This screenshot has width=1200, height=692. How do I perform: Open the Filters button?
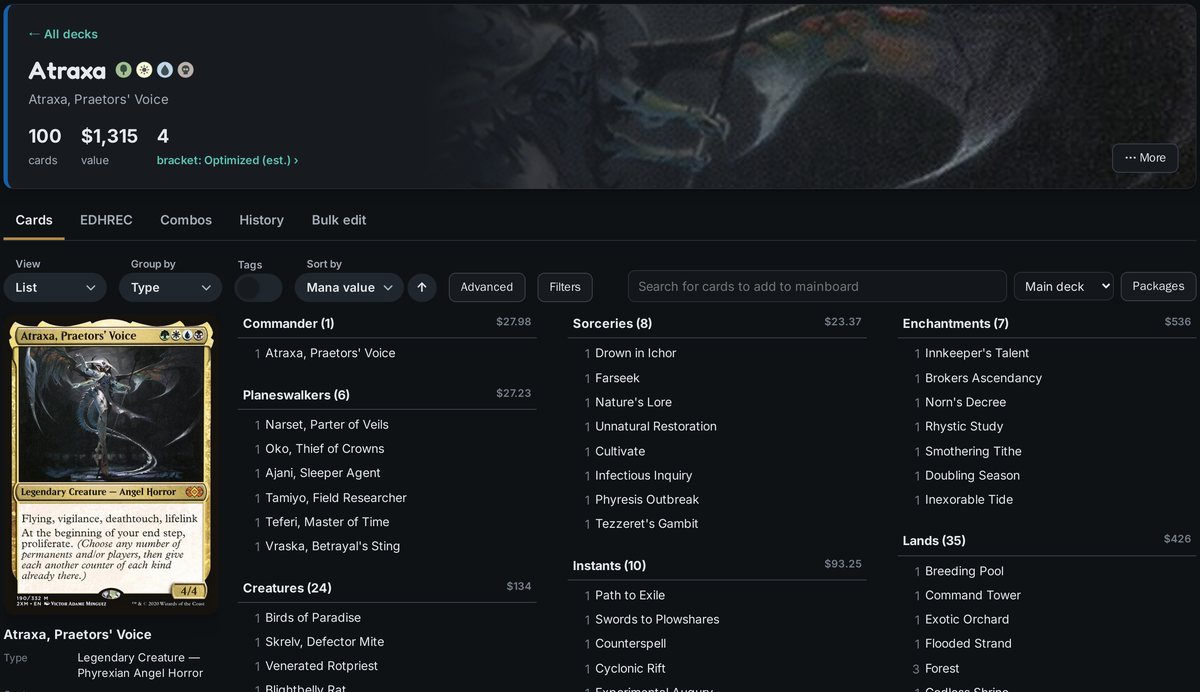565,287
